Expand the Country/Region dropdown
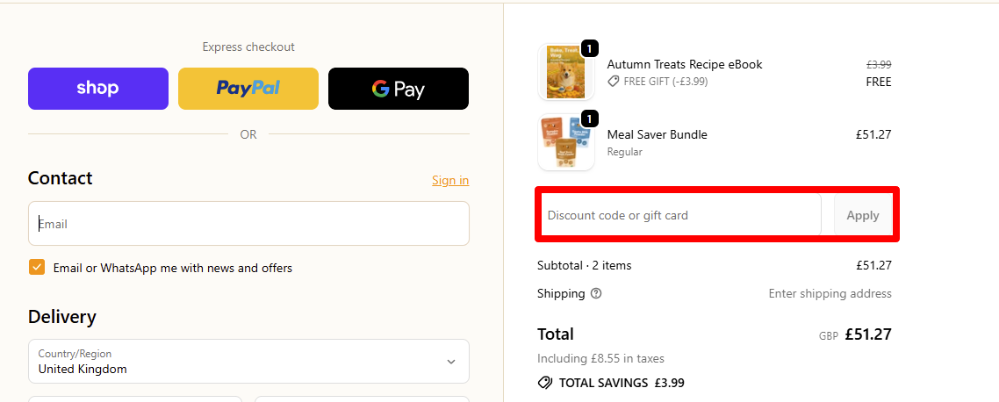The height and width of the screenshot is (402, 999). (x=248, y=361)
